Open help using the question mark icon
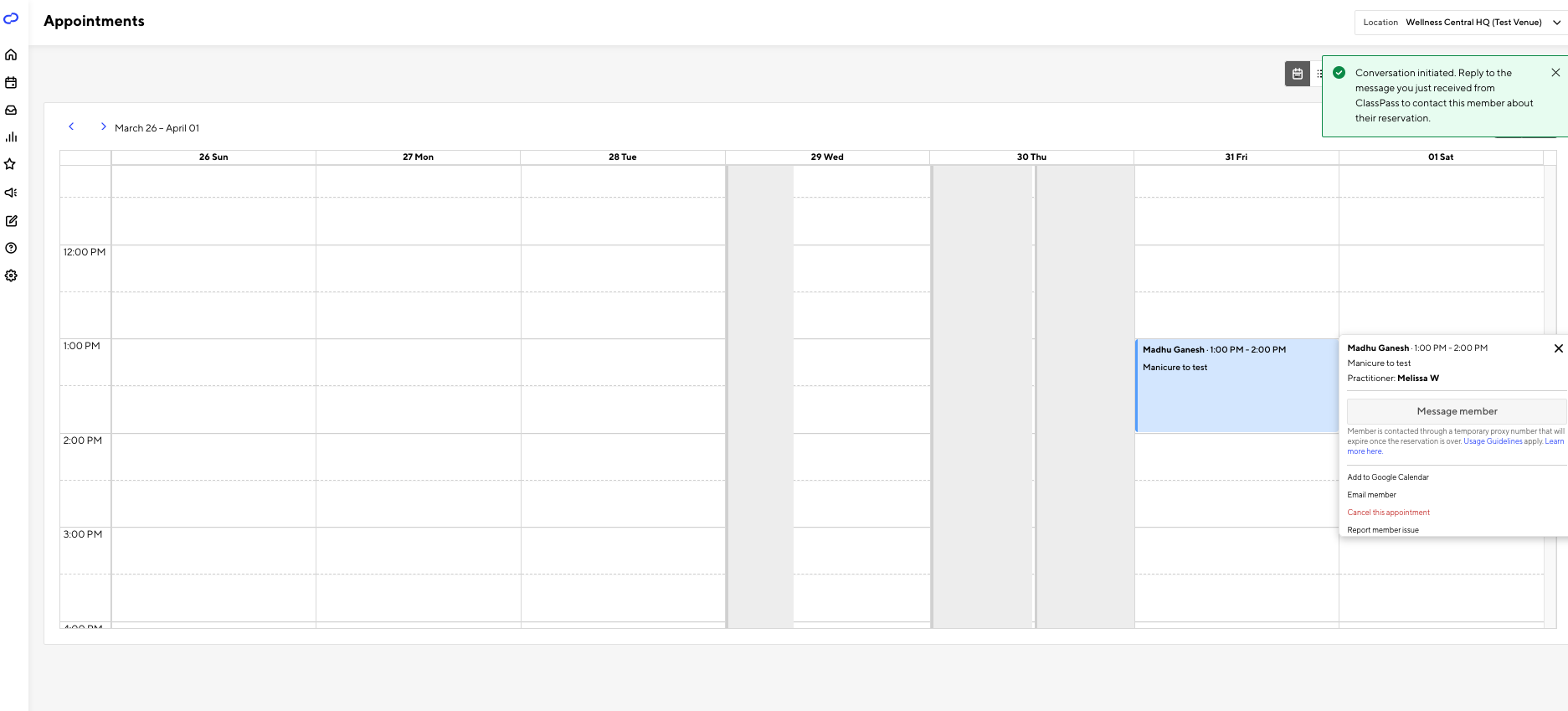This screenshot has width=1568, height=711. click(x=12, y=248)
